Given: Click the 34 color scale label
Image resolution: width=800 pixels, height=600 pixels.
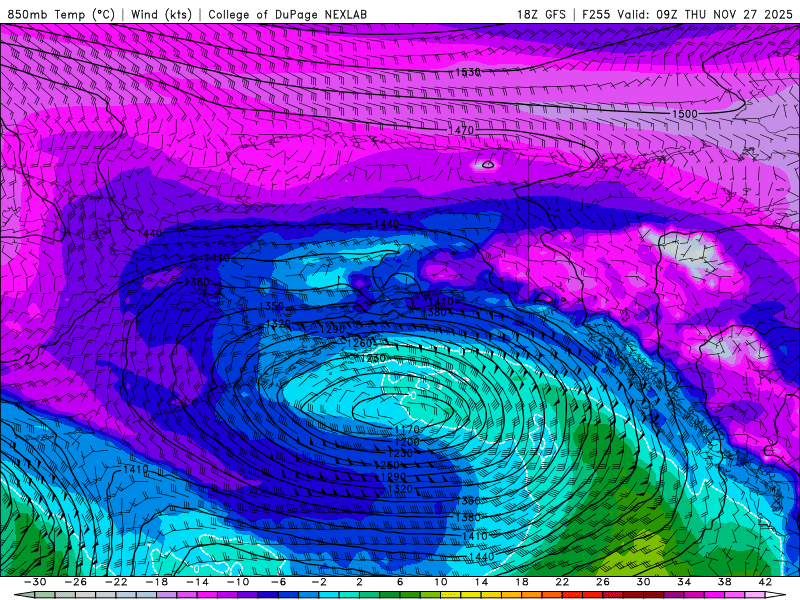Looking at the screenshot, I should pyautogui.click(x=684, y=582).
